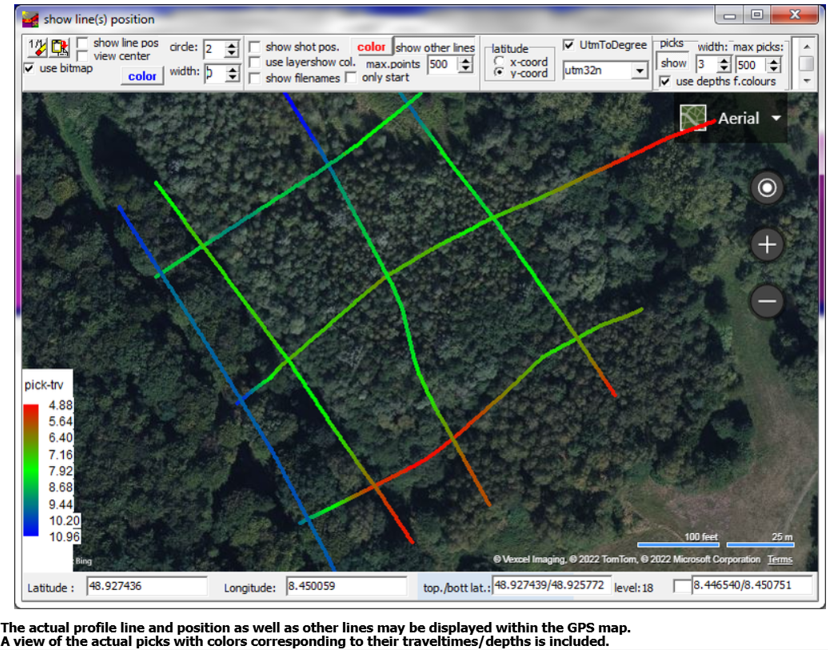Decrease the circle value with its down arrow

232,53
